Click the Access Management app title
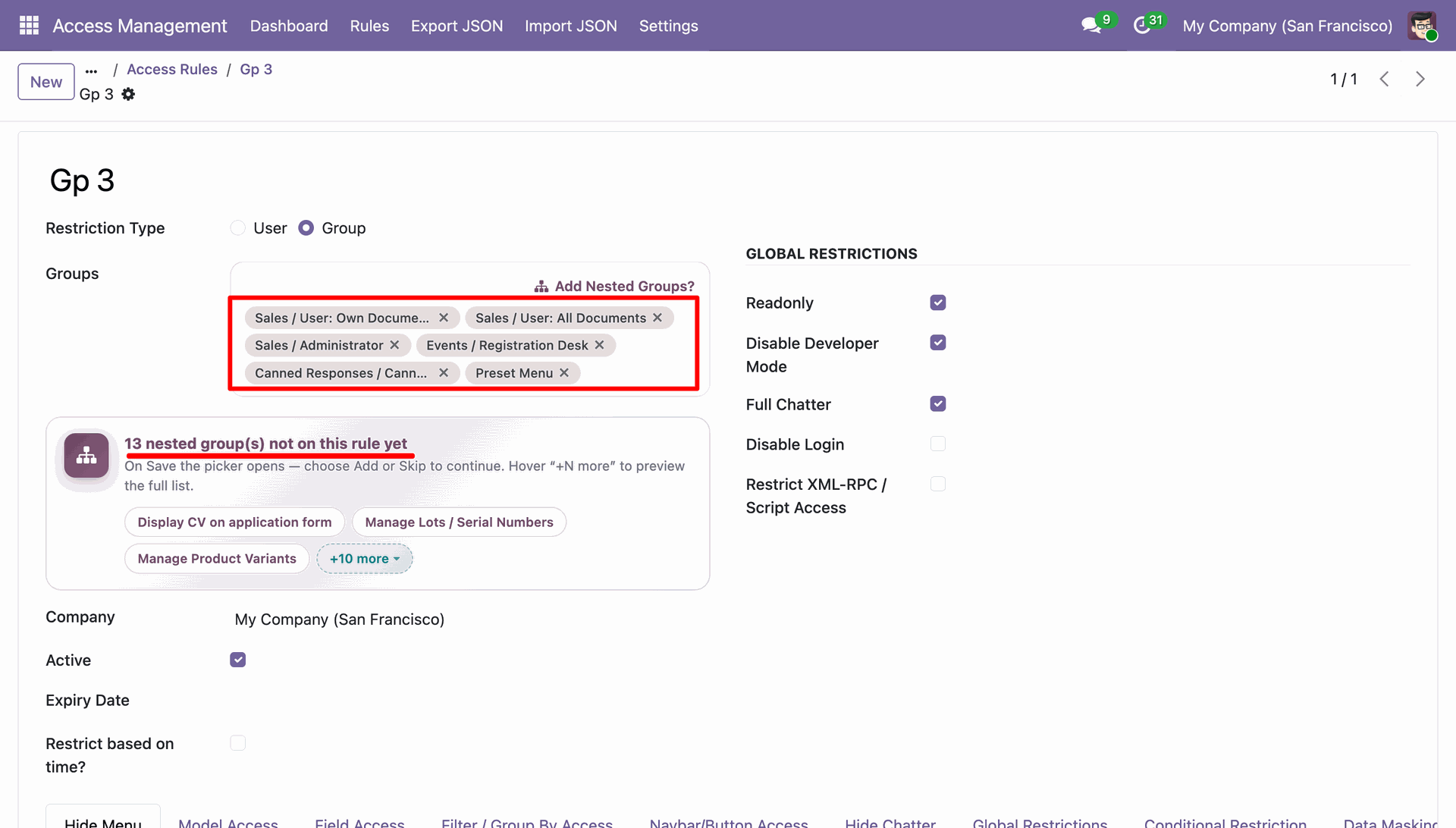Screen dimensions: 1456x828 [140, 26]
